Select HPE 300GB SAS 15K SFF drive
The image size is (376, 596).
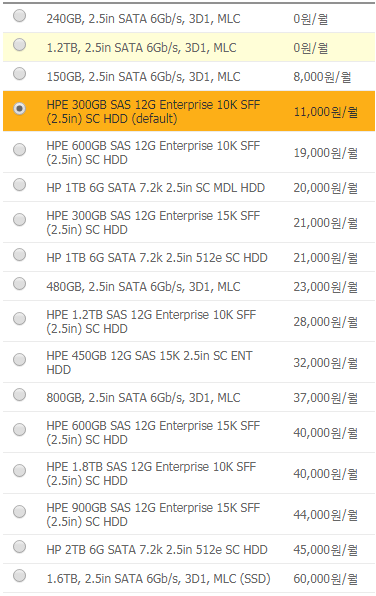(x=19, y=220)
